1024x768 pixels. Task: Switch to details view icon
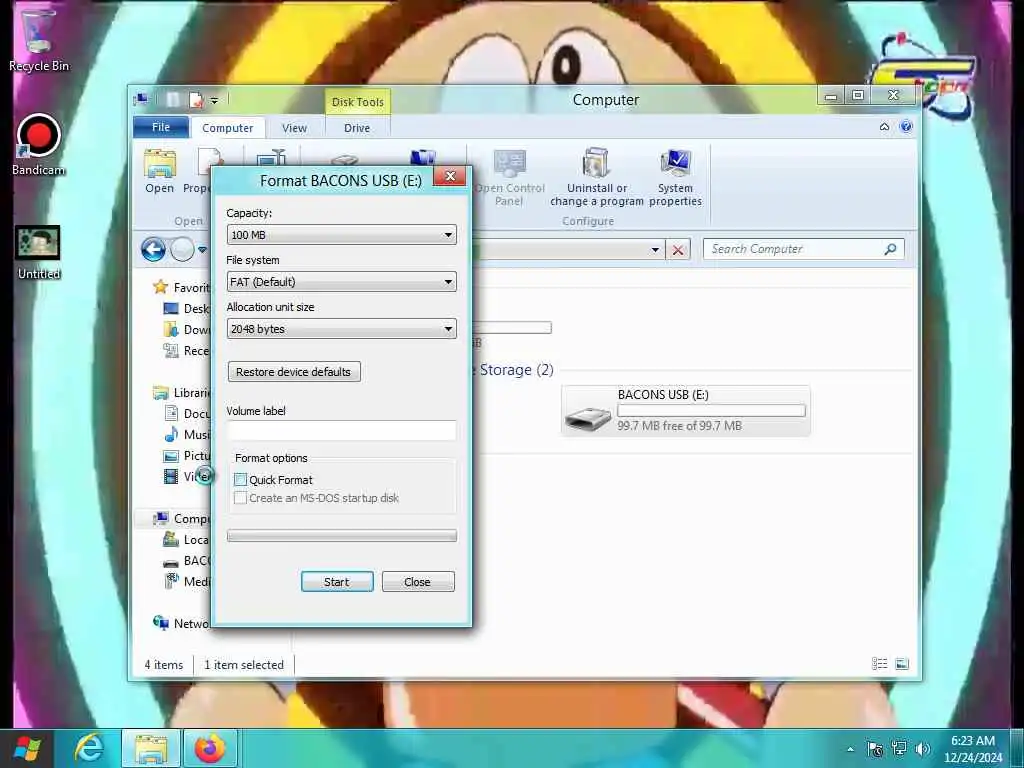(880, 664)
